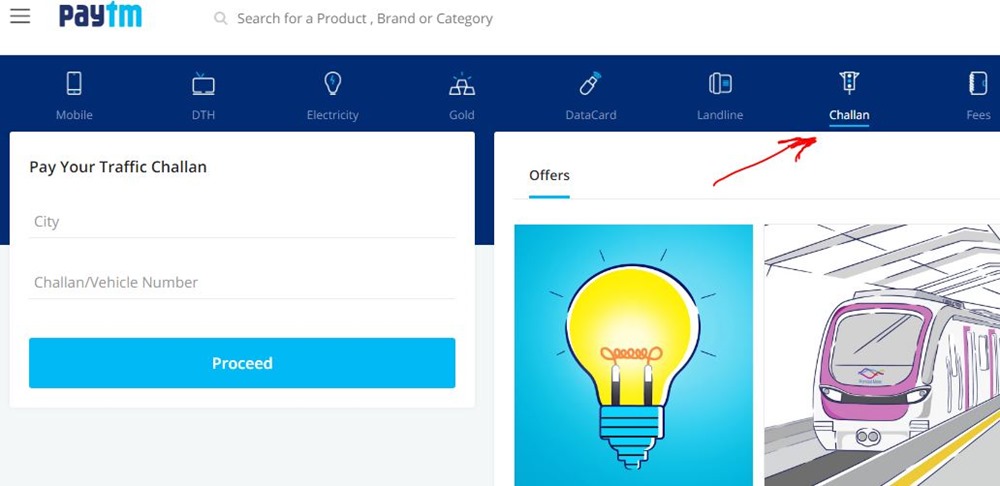Select the Mobile recharge phone icon

[x=74, y=84]
